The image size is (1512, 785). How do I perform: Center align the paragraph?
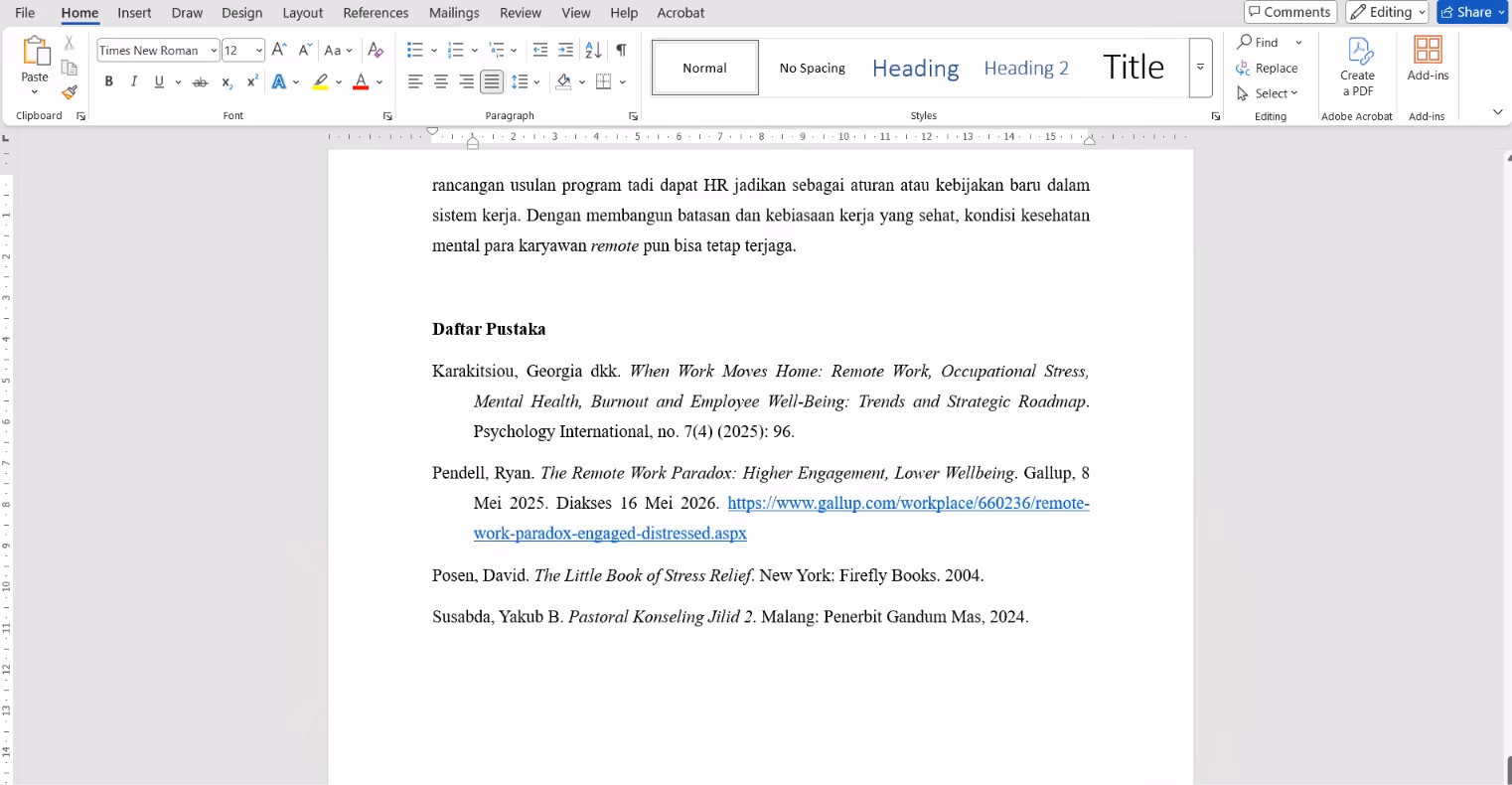click(x=441, y=81)
